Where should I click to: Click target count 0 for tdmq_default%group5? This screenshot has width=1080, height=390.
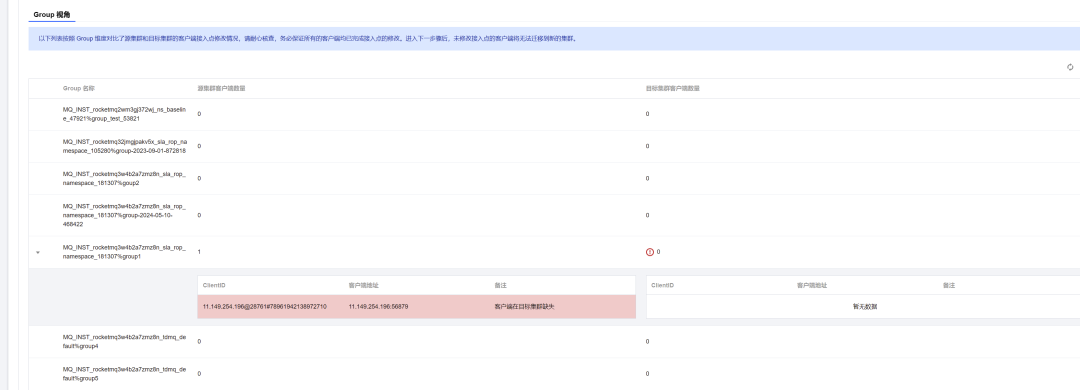[x=647, y=374]
